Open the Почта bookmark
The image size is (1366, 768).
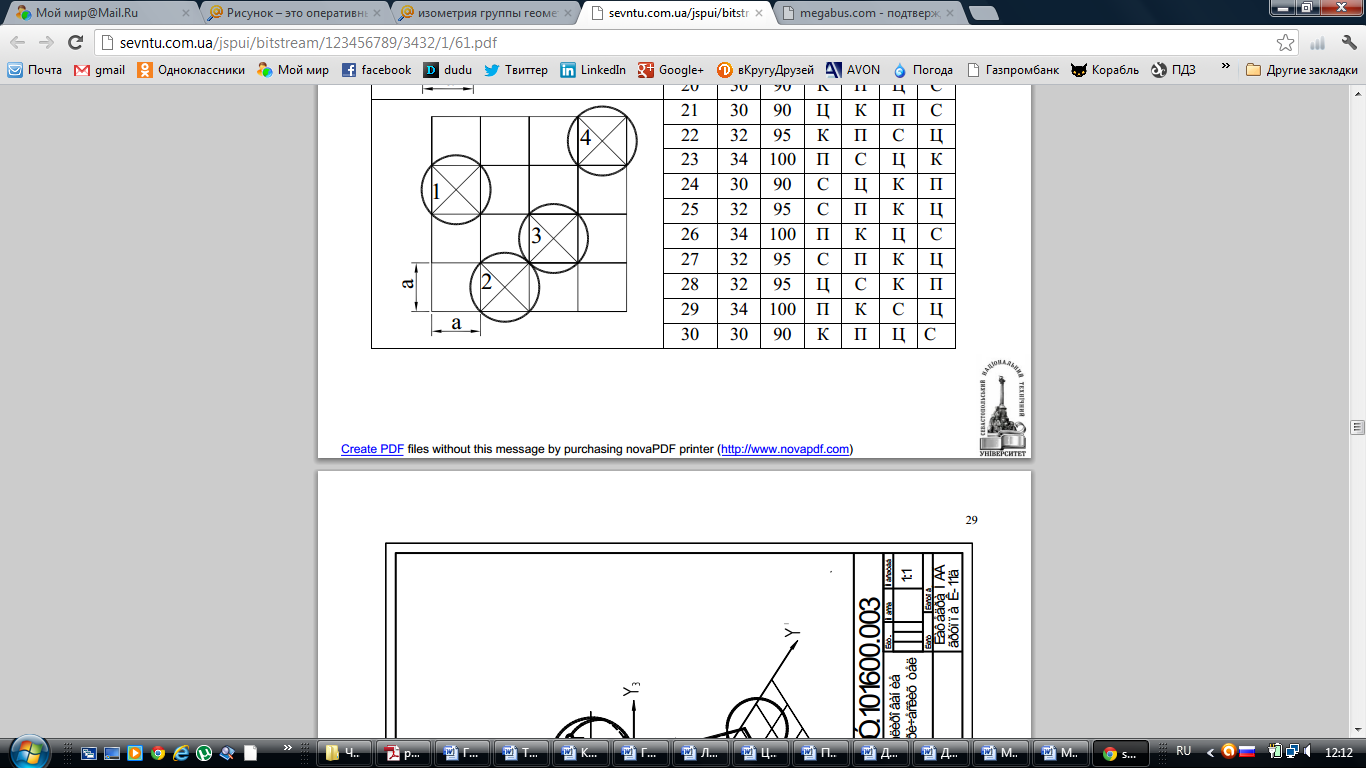(35, 70)
